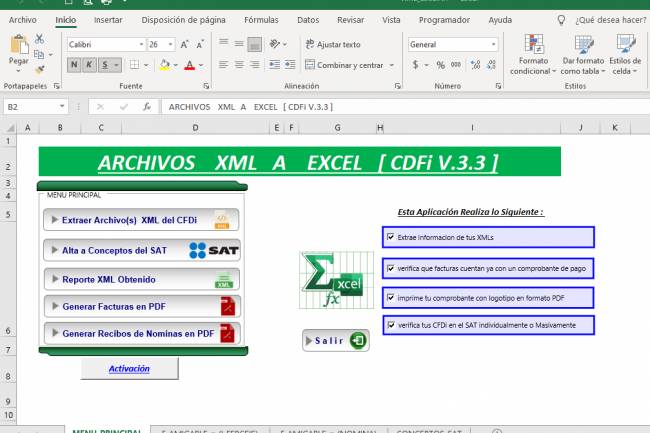Screen dimensions: 650x433
Task: Click the Paste (Pegar) clipboard icon
Action: click(19, 45)
